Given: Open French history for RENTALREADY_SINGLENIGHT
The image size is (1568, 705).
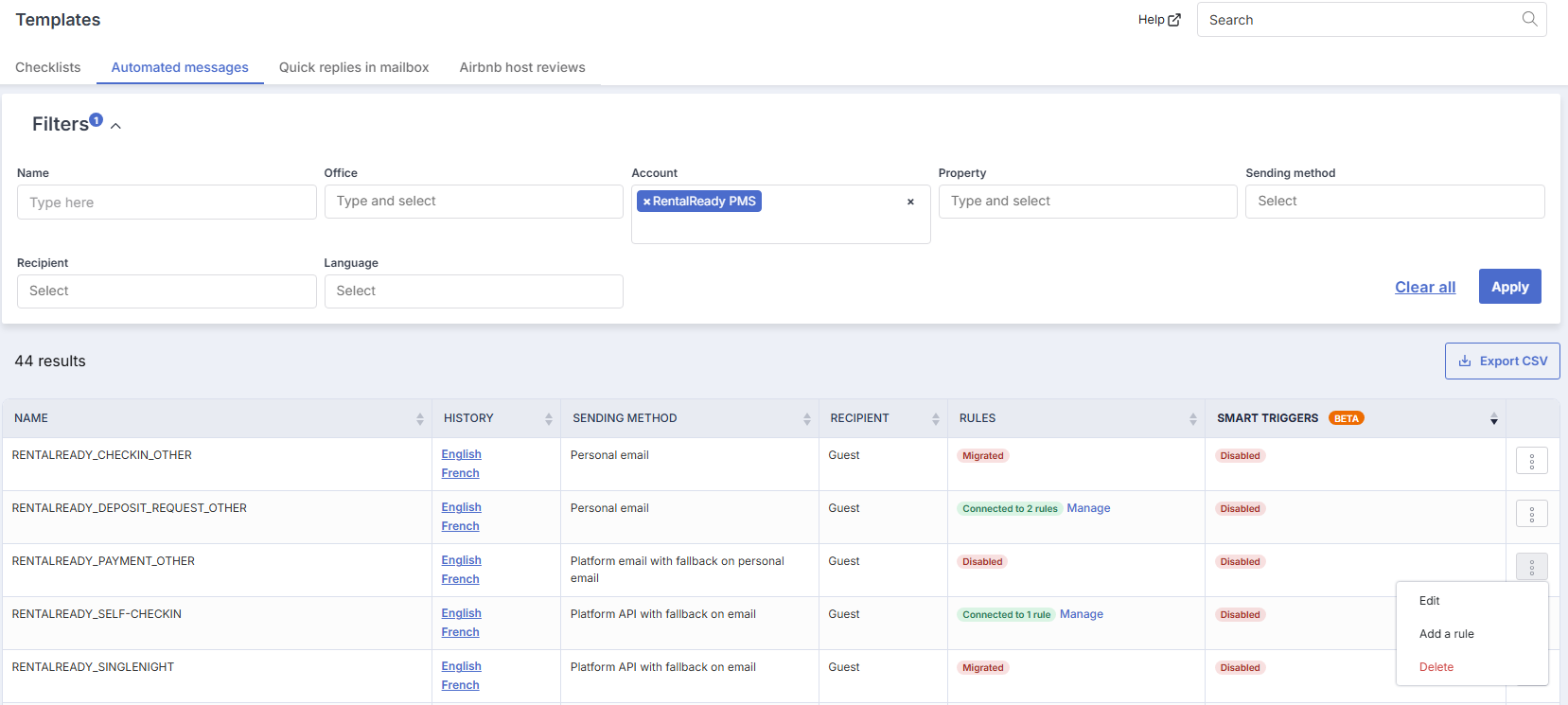Looking at the screenshot, I should (x=460, y=685).
